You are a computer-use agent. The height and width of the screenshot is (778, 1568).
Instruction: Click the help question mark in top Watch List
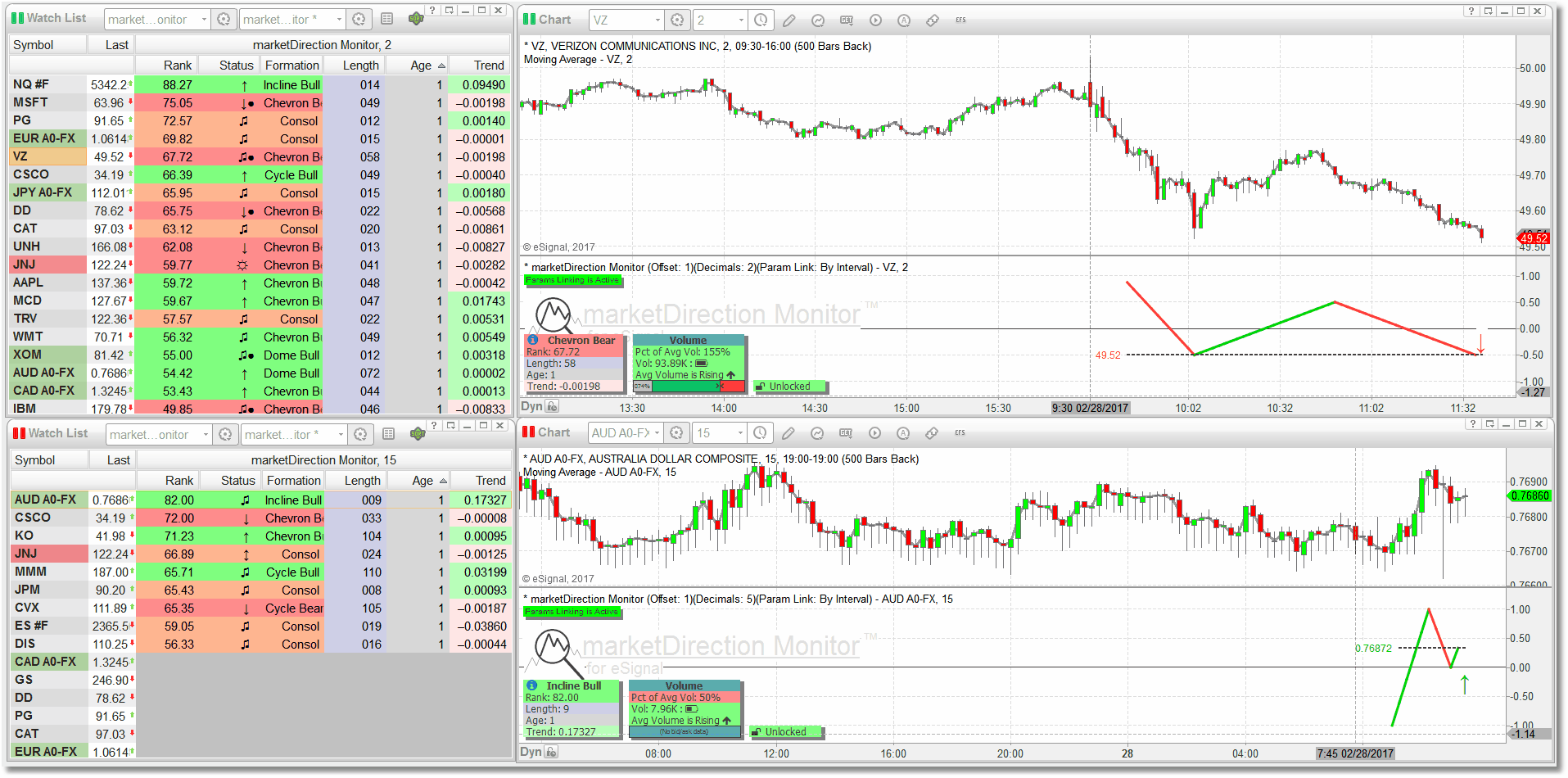(432, 11)
